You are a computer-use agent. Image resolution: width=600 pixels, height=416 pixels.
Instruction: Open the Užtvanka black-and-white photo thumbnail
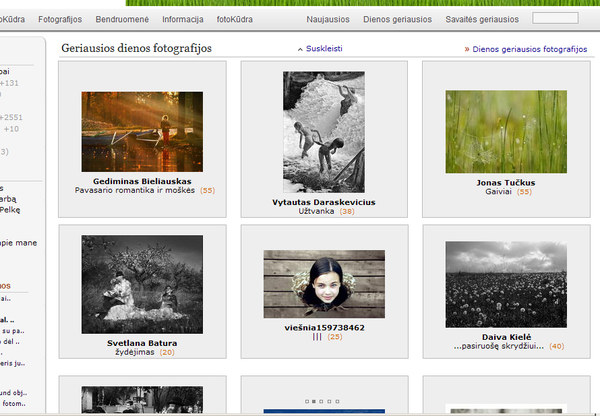click(x=323, y=131)
